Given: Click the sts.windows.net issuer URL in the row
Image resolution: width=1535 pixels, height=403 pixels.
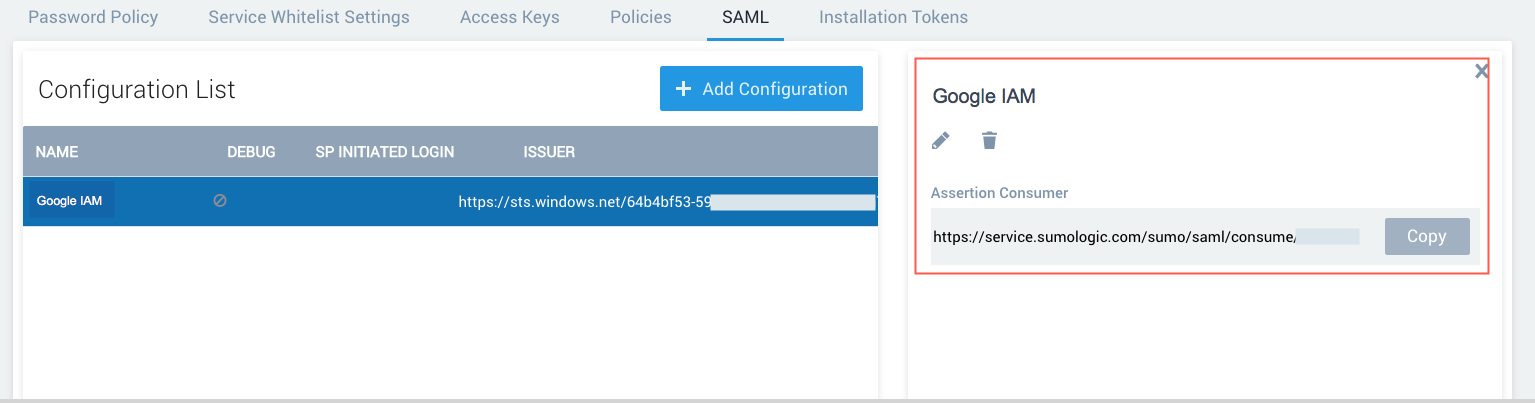Looking at the screenshot, I should point(584,201).
